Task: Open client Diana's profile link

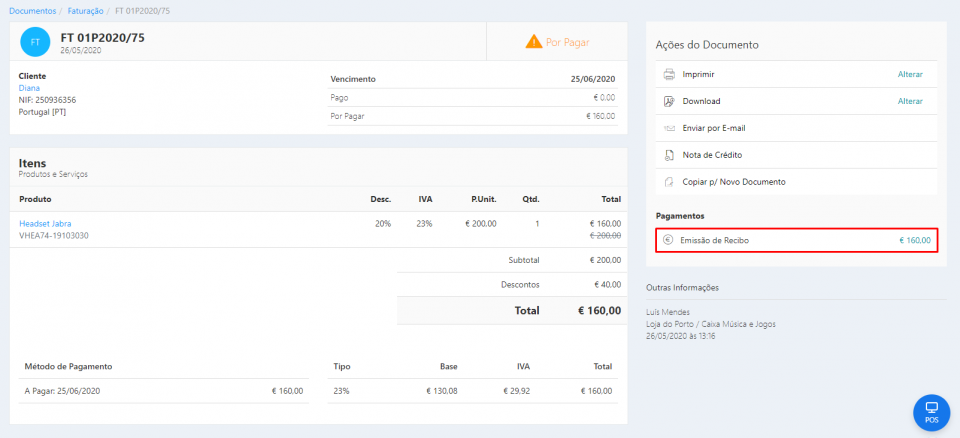Action: [x=29, y=88]
